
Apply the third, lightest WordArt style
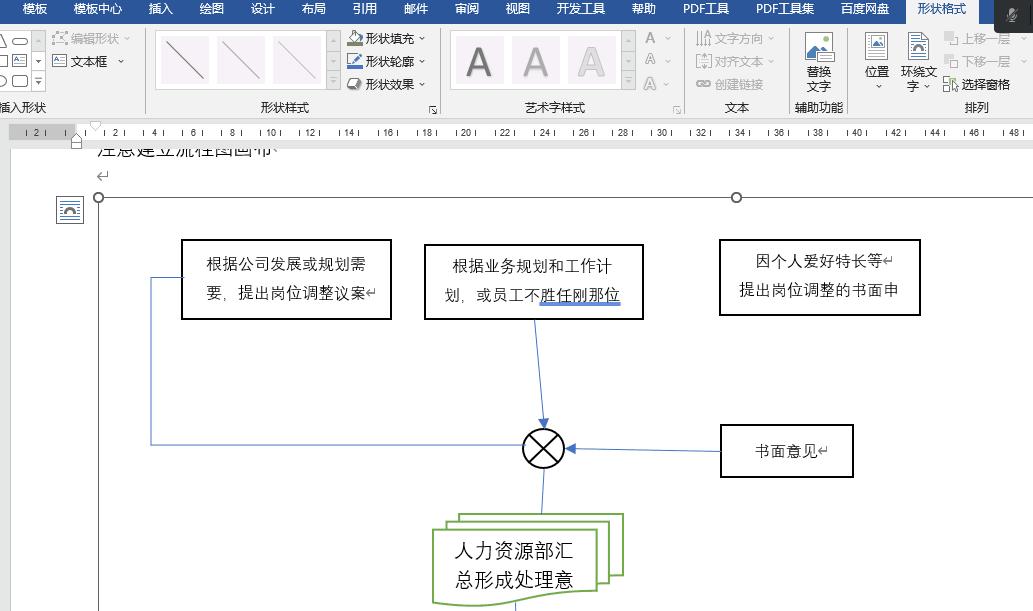590,61
